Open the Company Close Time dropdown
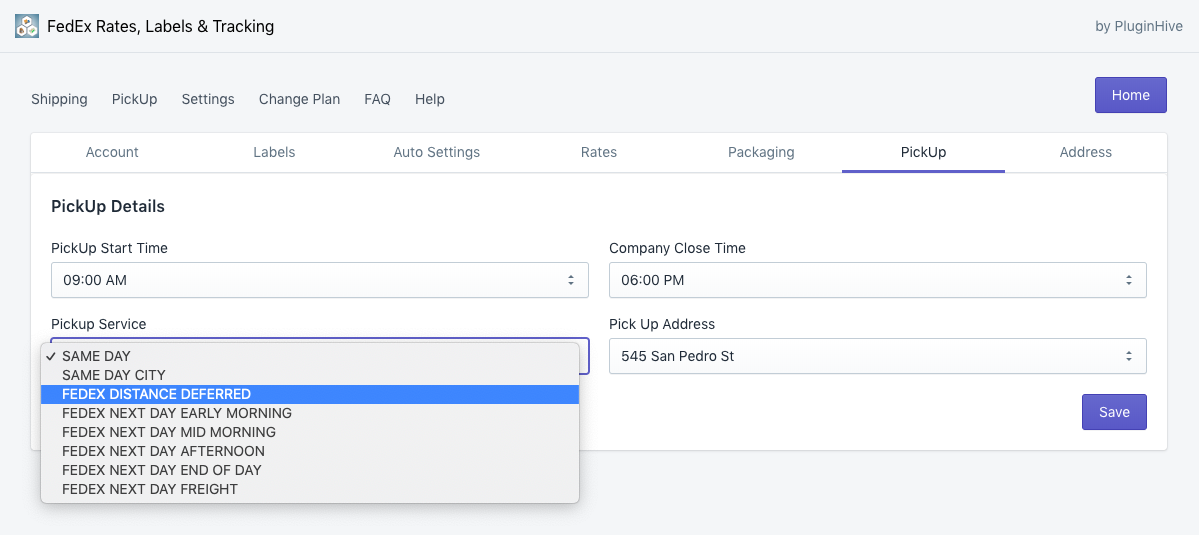The image size is (1199, 535). [878, 280]
